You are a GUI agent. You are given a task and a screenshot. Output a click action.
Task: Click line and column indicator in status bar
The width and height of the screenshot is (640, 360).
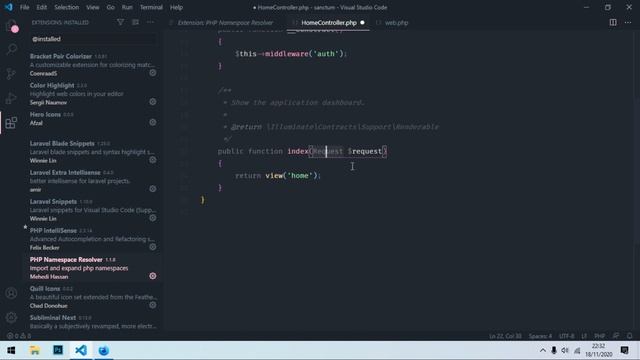tap(505, 336)
